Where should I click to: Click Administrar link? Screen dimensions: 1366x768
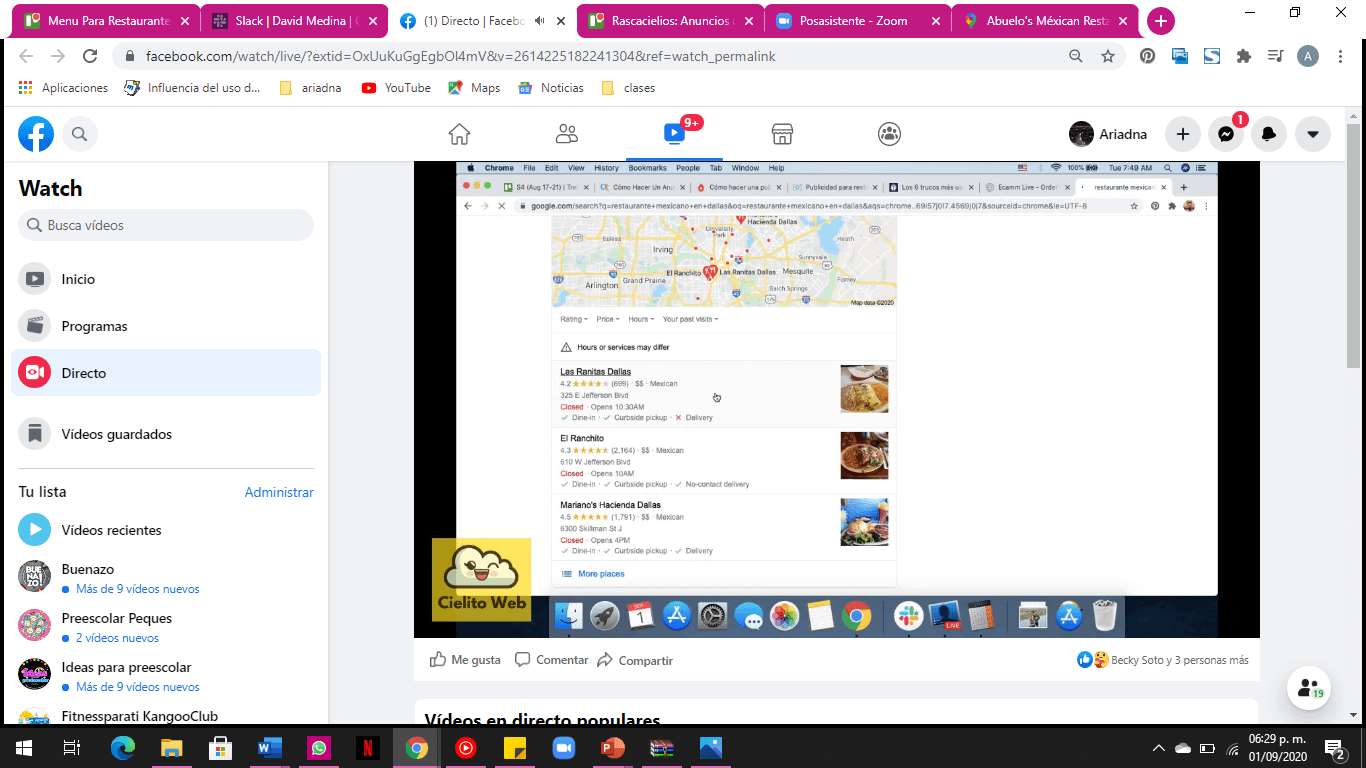coord(279,492)
